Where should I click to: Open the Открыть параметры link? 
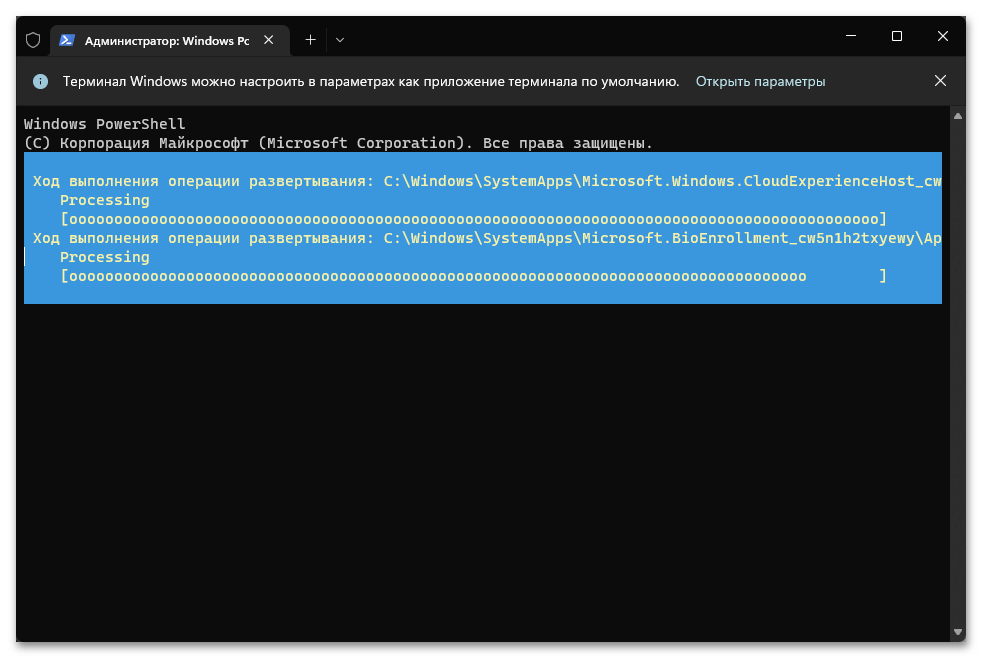(760, 81)
